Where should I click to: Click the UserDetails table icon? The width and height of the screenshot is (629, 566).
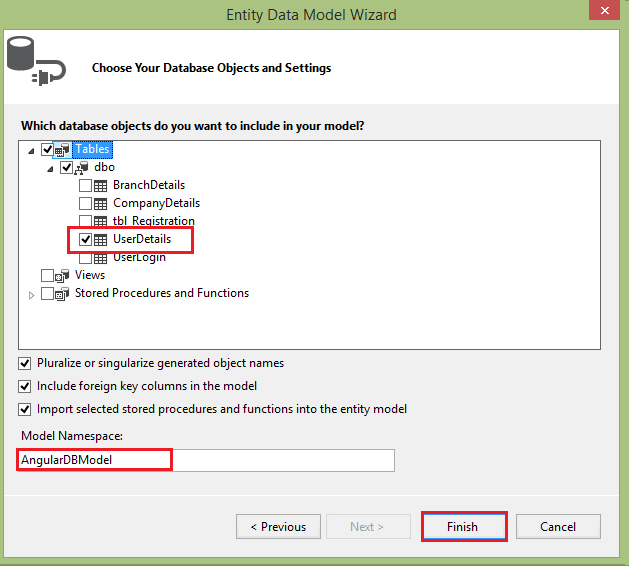(100, 240)
